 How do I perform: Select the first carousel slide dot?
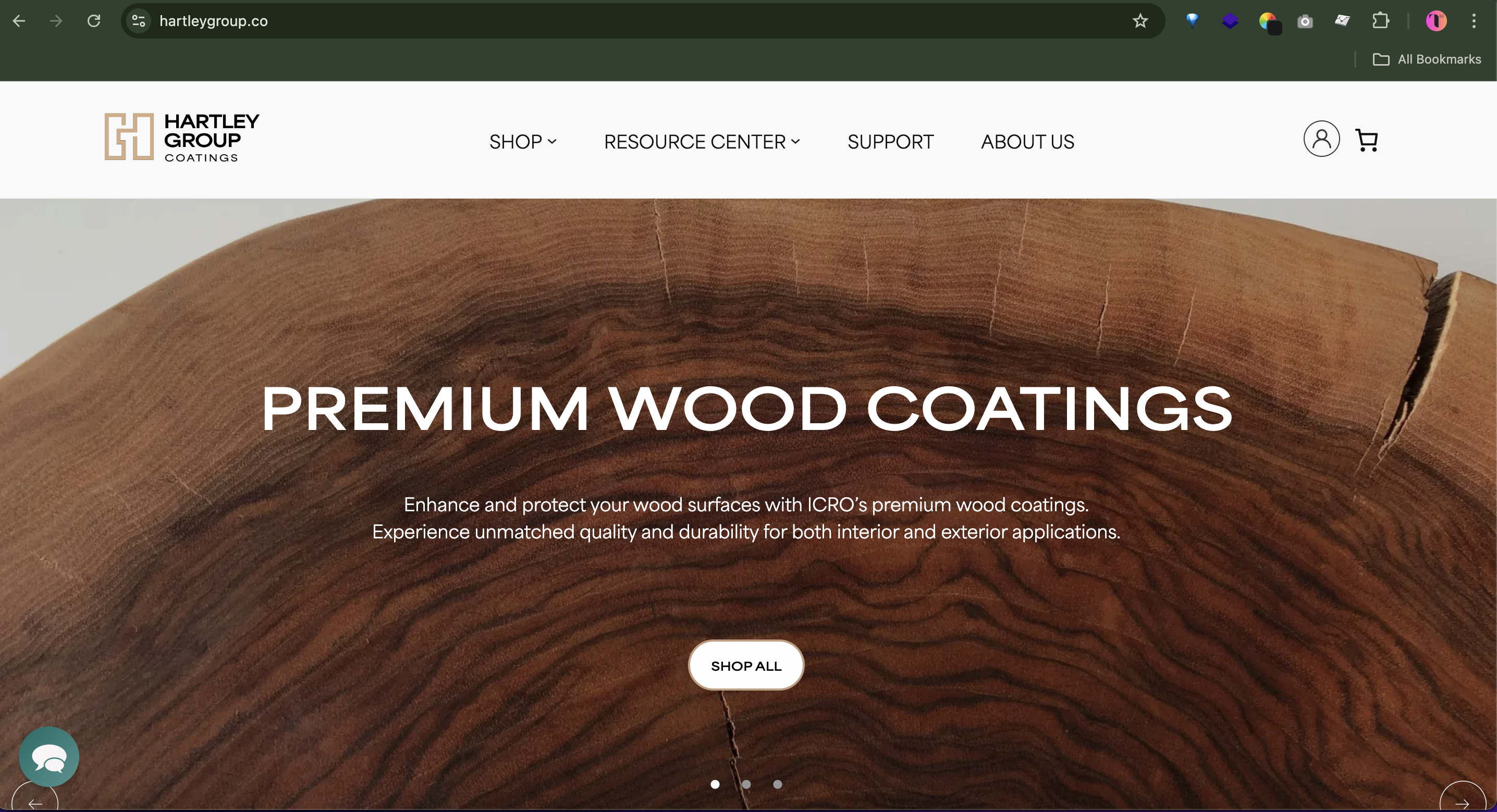715,784
